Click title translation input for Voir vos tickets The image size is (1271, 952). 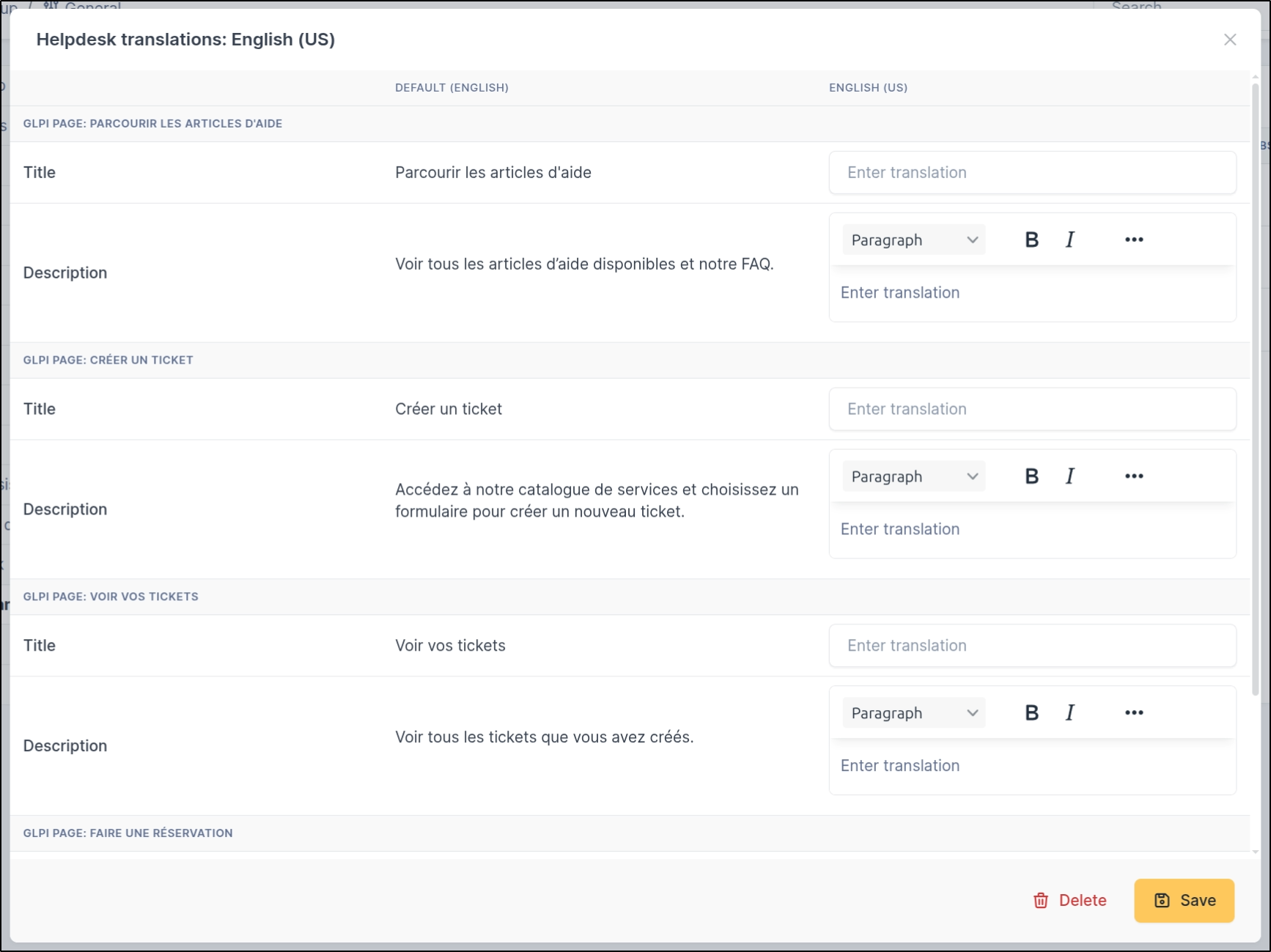coord(1031,646)
